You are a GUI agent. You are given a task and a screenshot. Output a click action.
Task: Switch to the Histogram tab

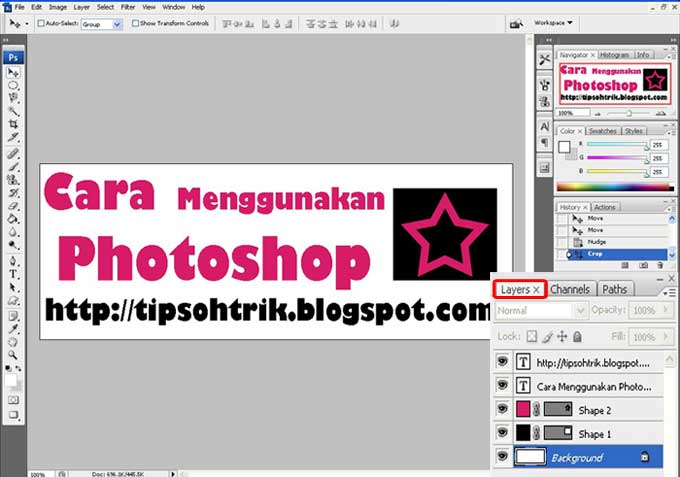(615, 55)
